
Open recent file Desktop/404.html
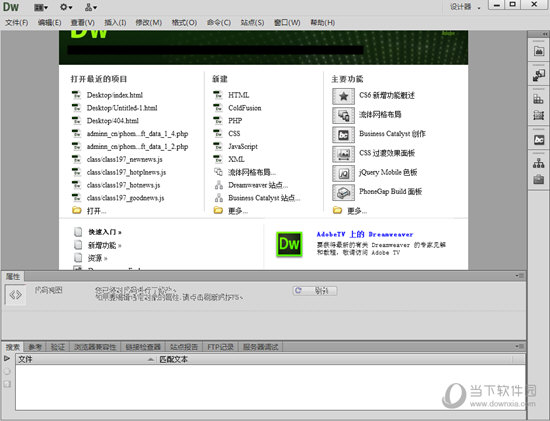tap(113, 121)
